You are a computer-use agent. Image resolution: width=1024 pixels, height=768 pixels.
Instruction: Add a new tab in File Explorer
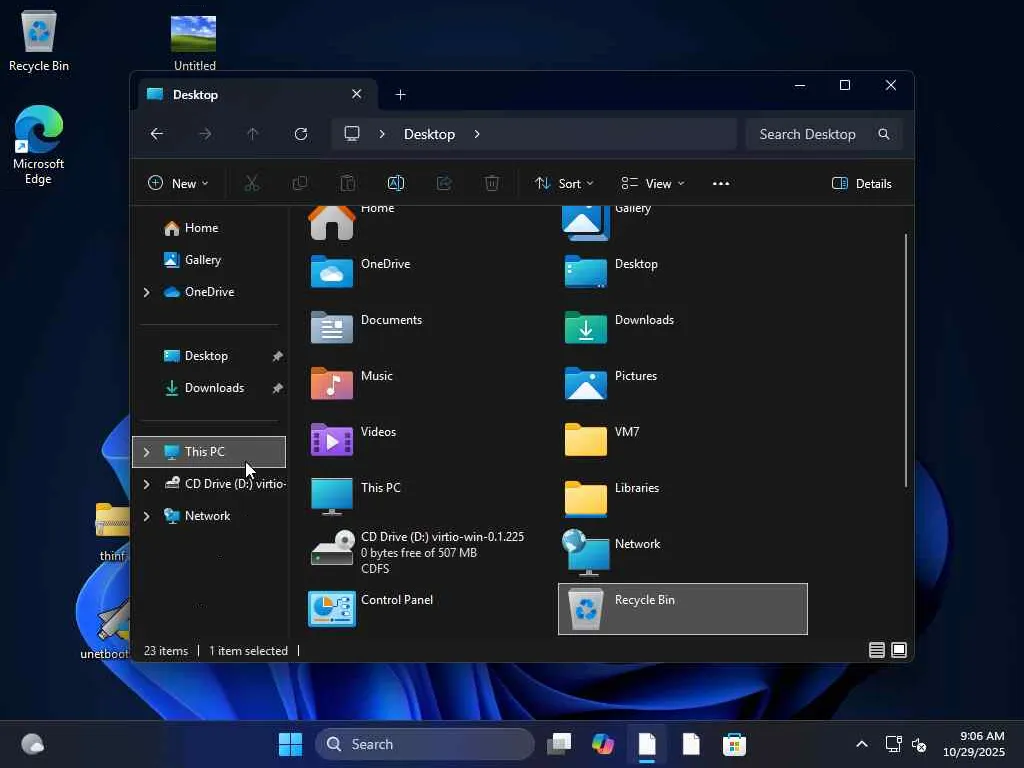[400, 94]
